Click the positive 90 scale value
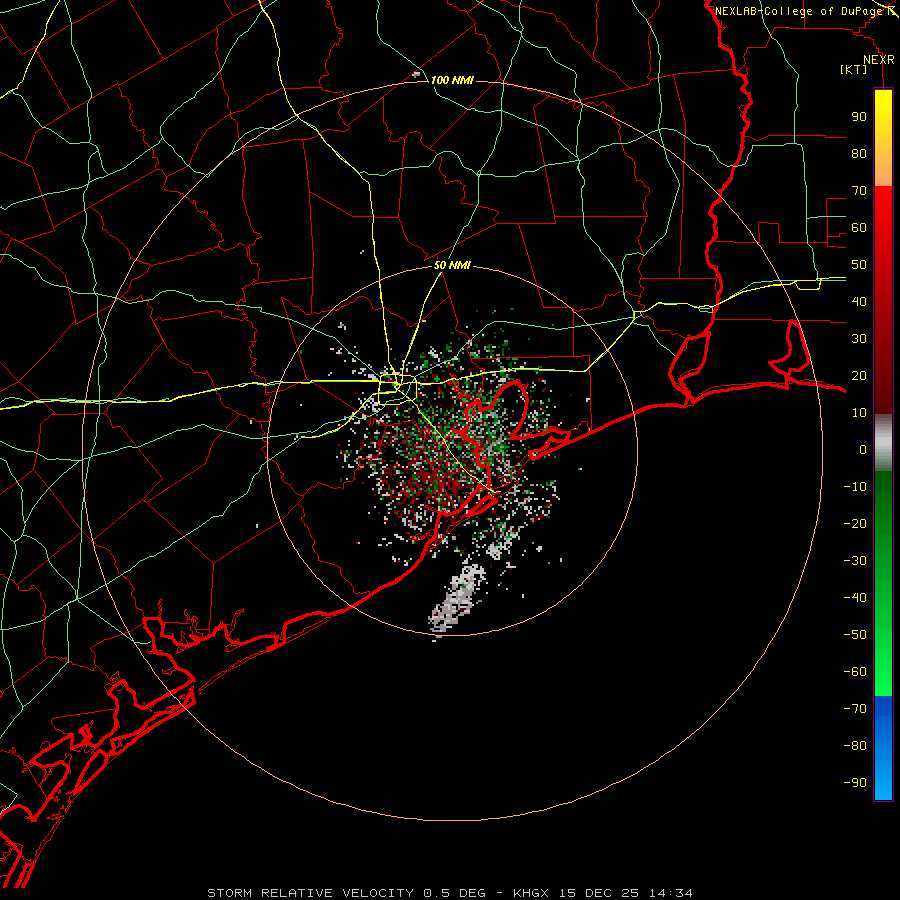 tap(859, 117)
